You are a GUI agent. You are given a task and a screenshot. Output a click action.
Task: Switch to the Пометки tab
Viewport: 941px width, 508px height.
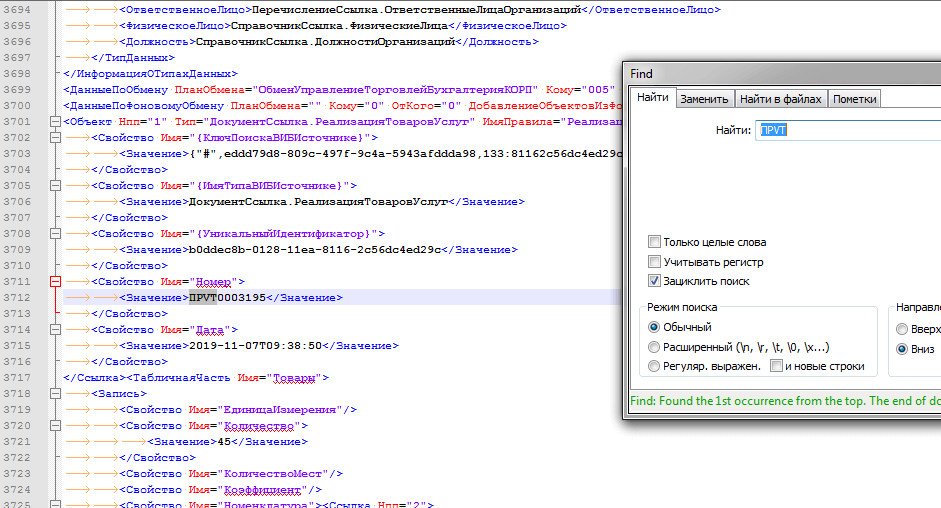pyautogui.click(x=854, y=99)
